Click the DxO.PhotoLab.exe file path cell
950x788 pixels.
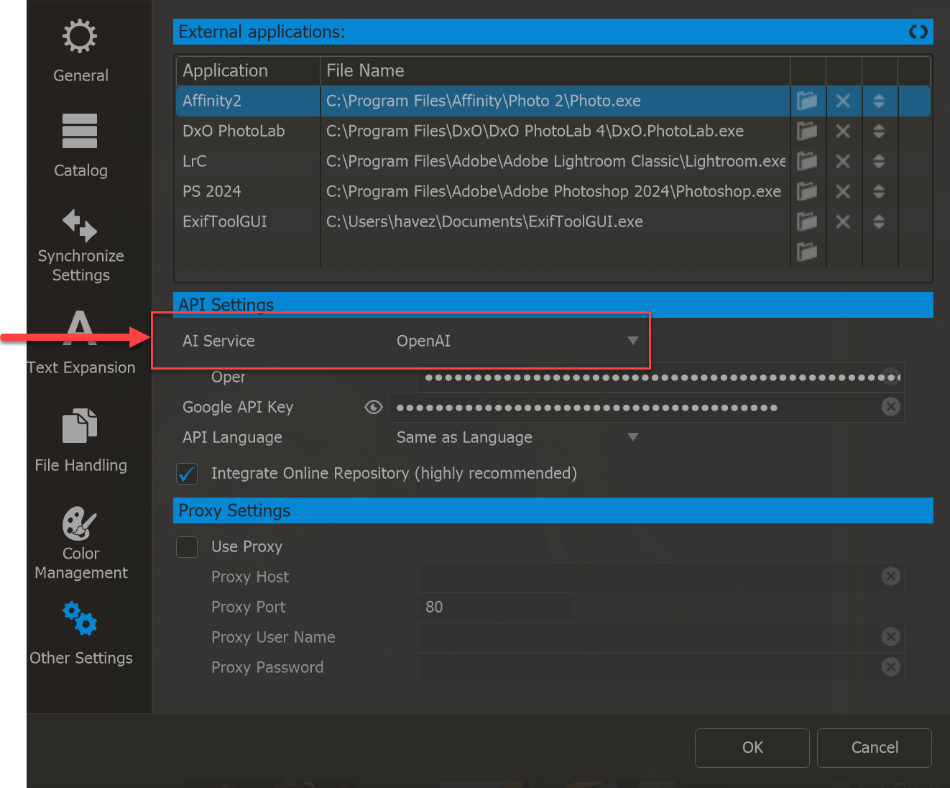(555, 131)
